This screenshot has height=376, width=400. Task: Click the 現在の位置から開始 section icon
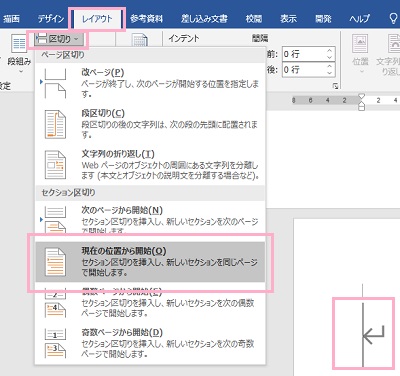(x=55, y=262)
